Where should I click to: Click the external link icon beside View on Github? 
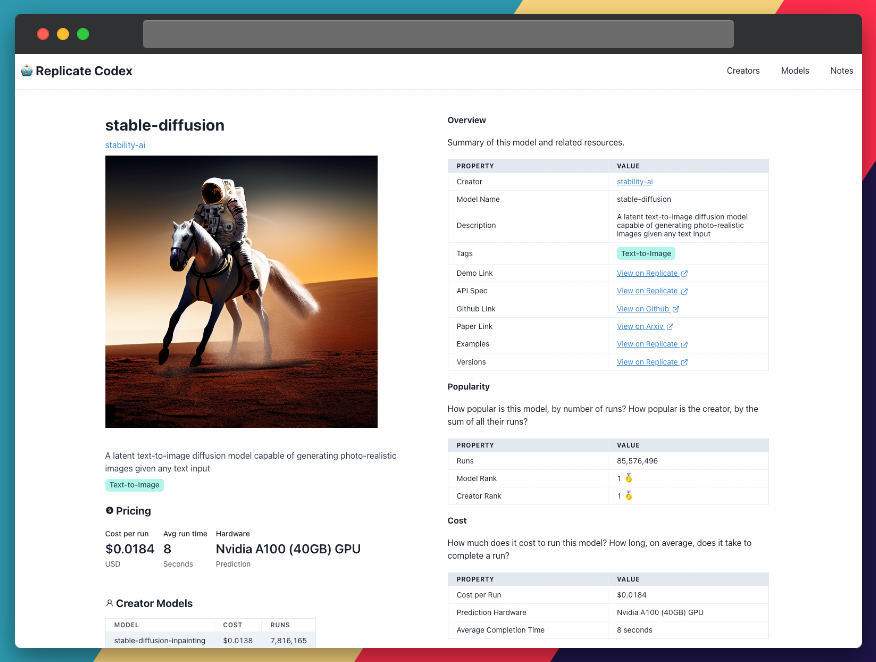pyautogui.click(x=675, y=309)
